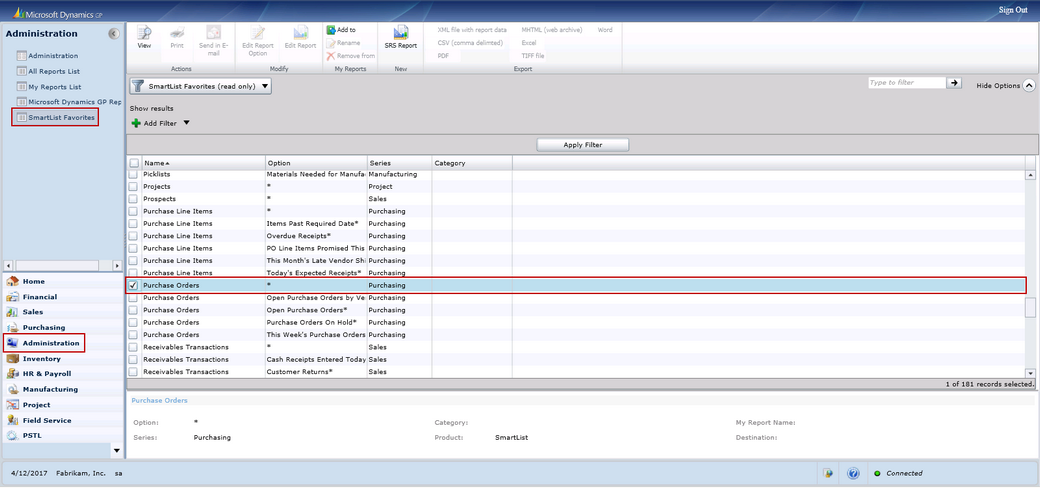The height and width of the screenshot is (488, 1040).
Task: Open the Help icon in status bar
Action: point(853,473)
